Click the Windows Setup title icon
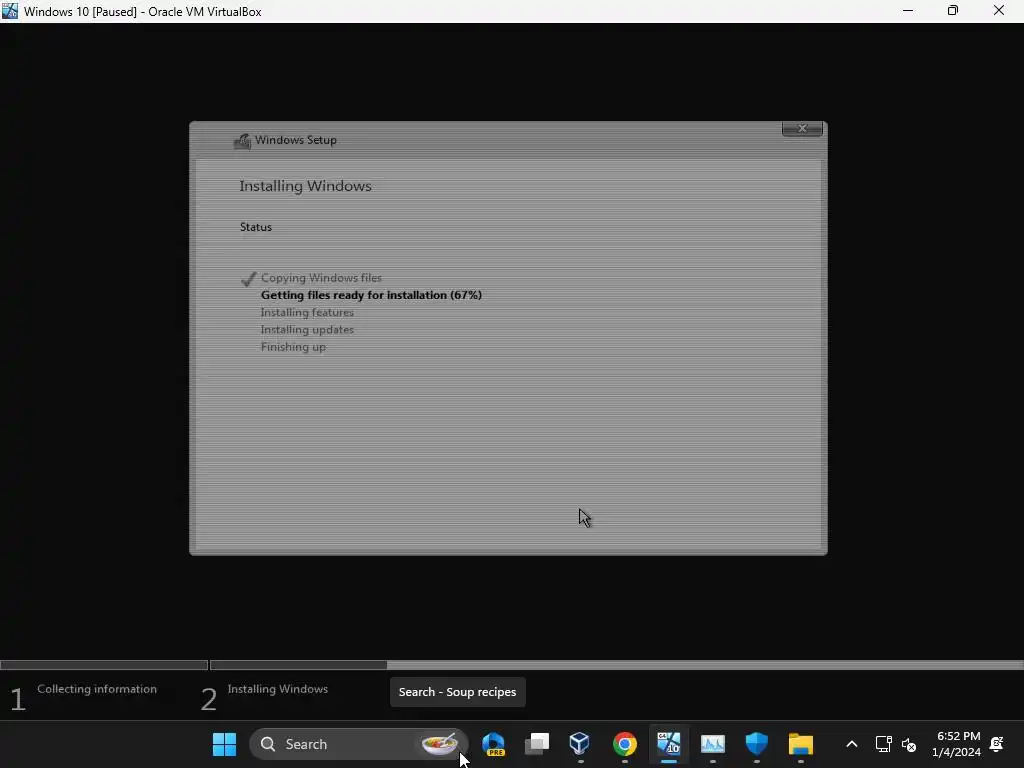 (242, 140)
